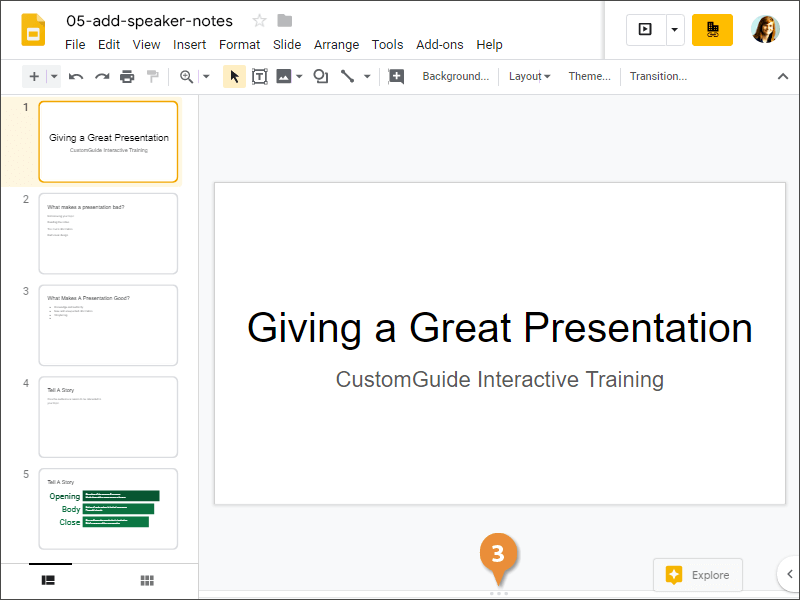The width and height of the screenshot is (800, 600).
Task: Expand the new slide layout dropdown
Action: (54, 77)
